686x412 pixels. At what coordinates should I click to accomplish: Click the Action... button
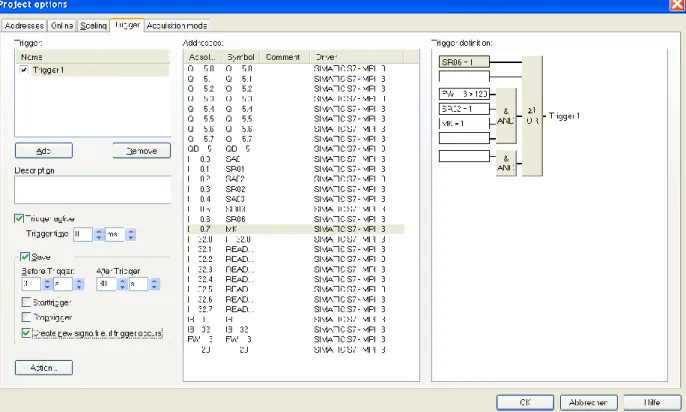[x=44, y=368]
